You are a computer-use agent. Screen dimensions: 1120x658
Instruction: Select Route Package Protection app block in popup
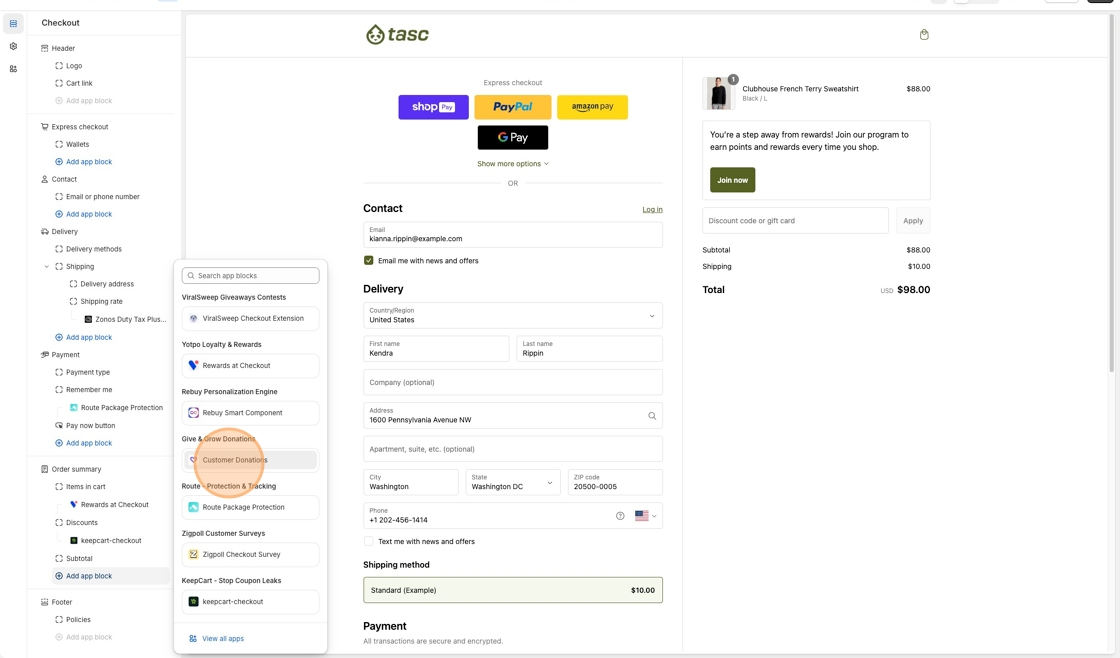(250, 507)
